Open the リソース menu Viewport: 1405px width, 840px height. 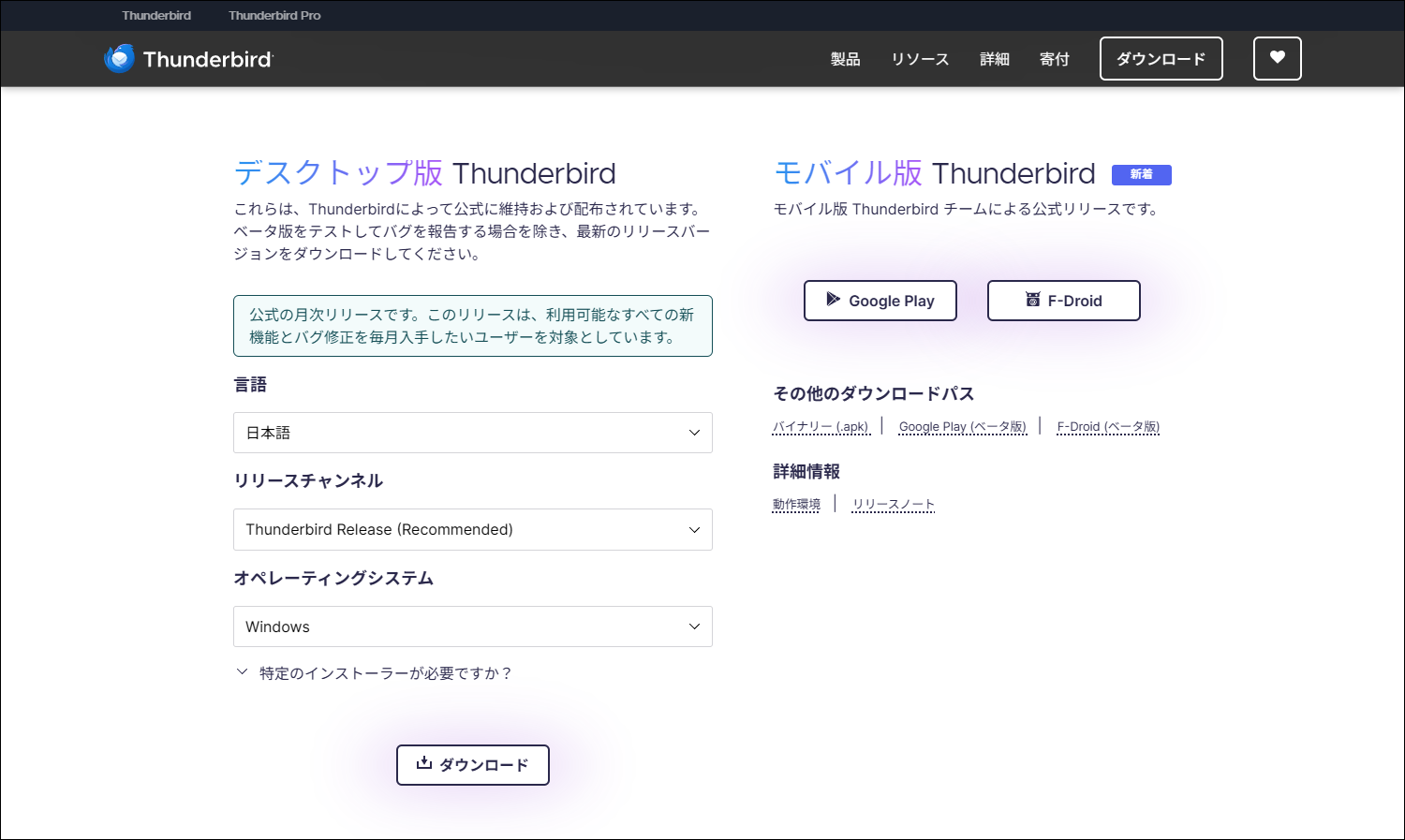[920, 59]
